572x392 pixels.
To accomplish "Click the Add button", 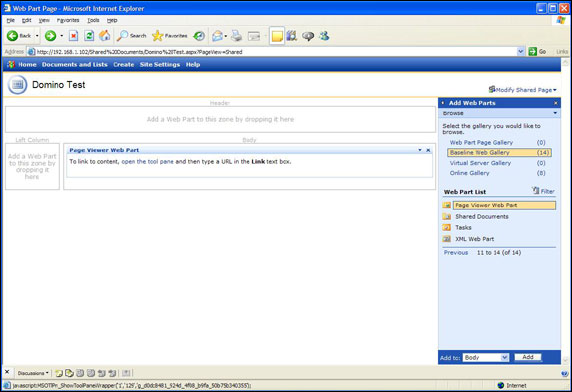I will click(x=527, y=357).
